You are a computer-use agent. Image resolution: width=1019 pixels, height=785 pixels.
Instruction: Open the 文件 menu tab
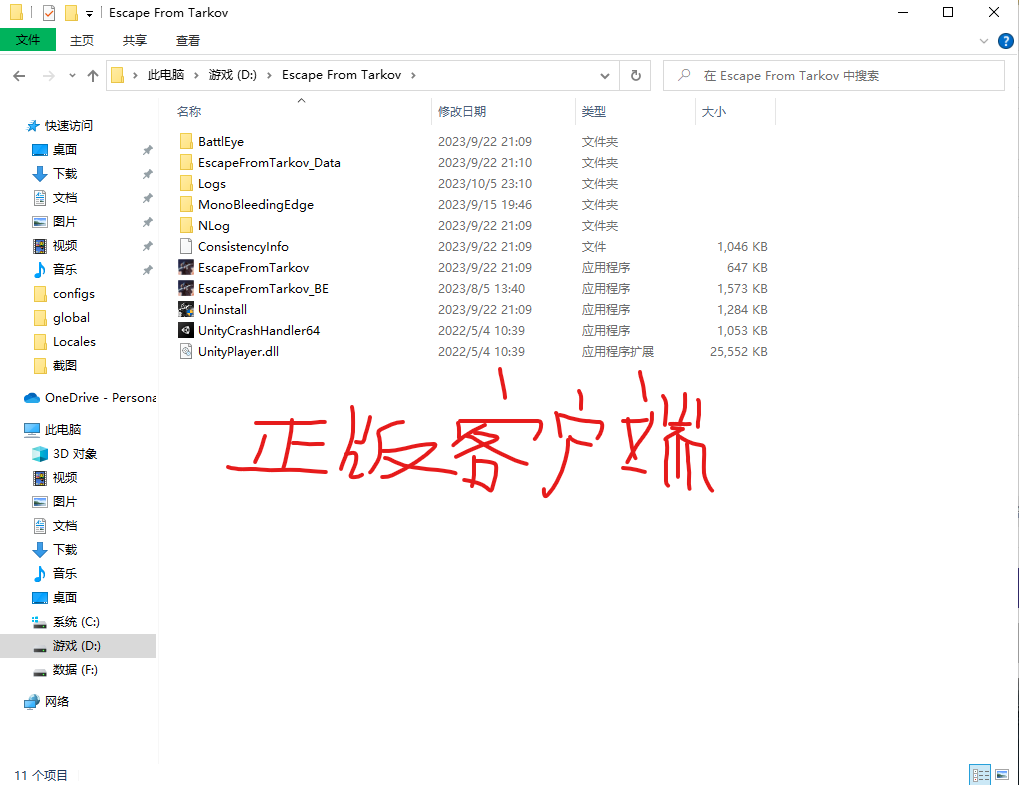click(x=28, y=40)
